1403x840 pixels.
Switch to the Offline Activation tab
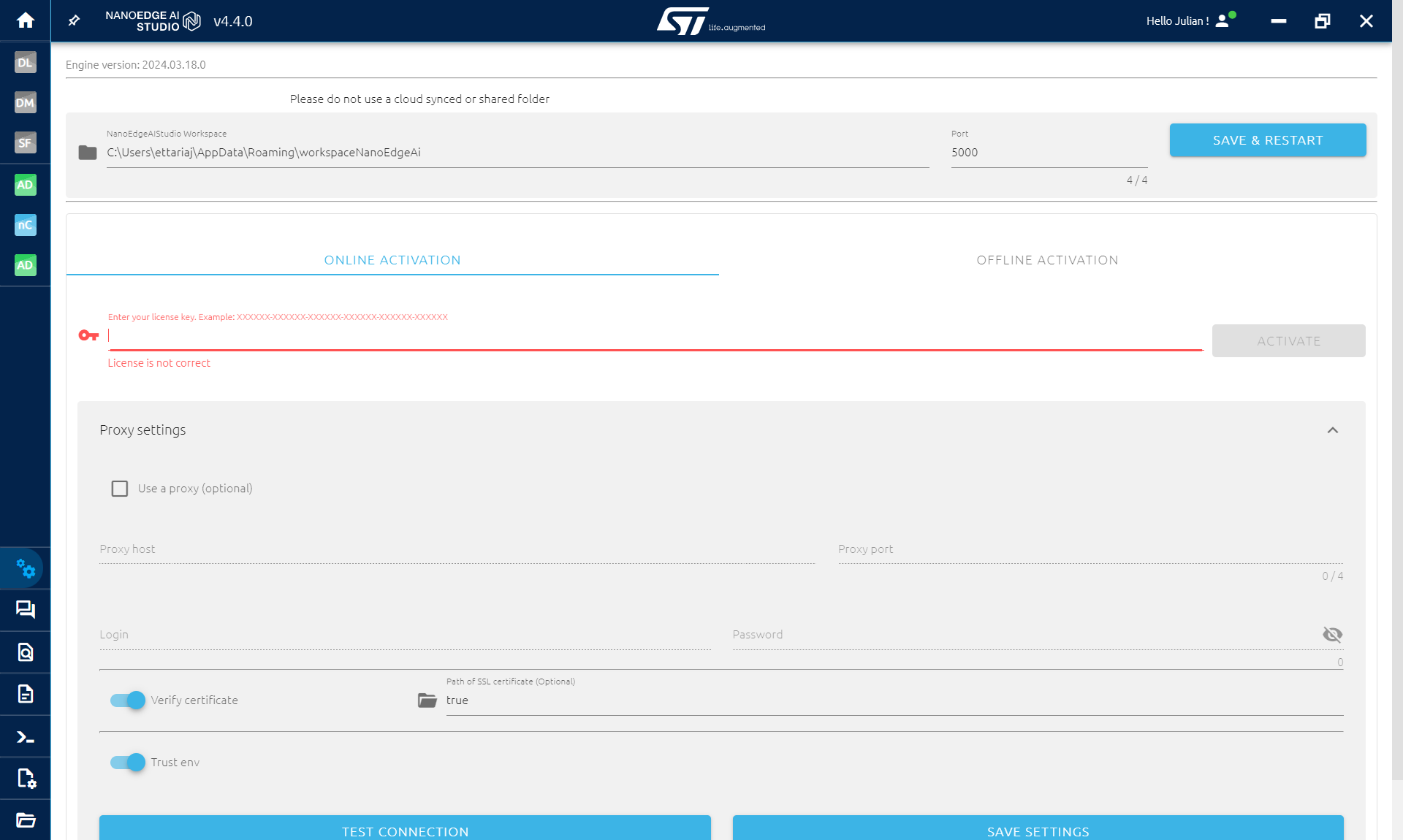pyautogui.click(x=1048, y=260)
